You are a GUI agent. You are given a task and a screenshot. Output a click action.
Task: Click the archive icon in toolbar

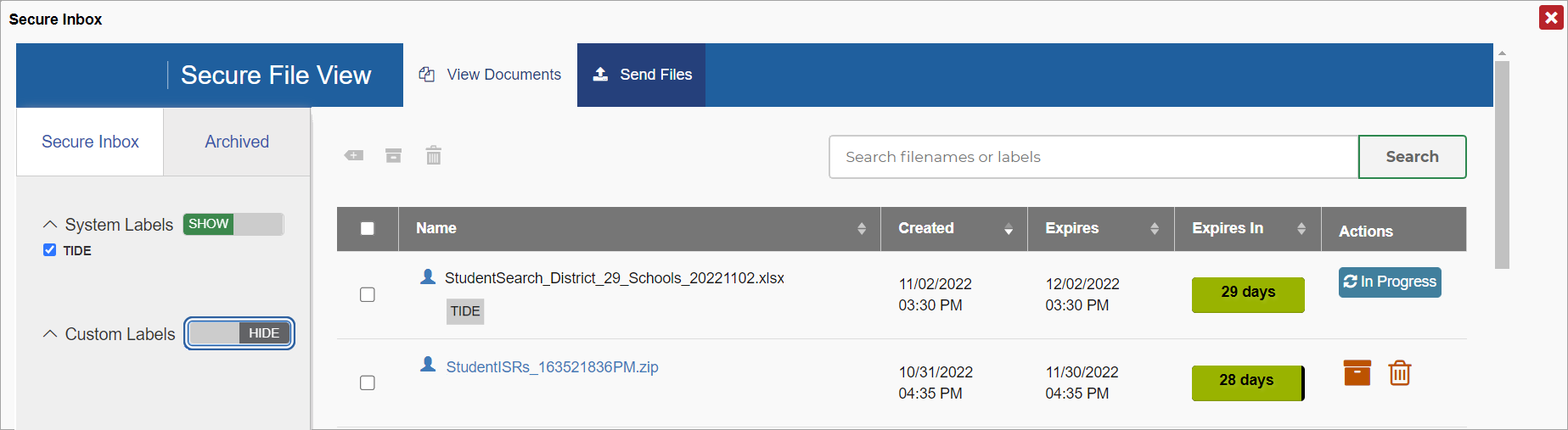coord(393,155)
